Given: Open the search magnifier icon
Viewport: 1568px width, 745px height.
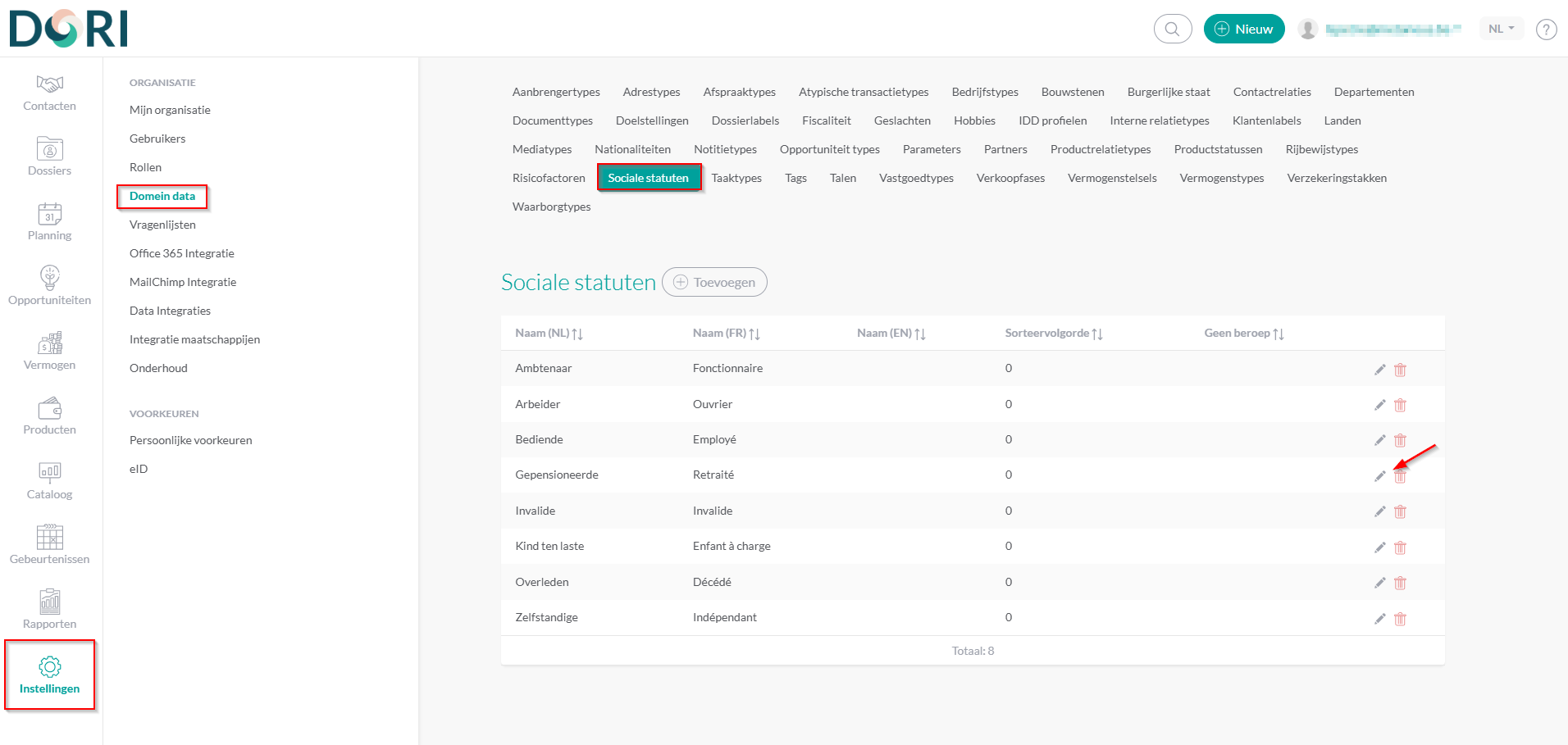Looking at the screenshot, I should coord(1172,30).
